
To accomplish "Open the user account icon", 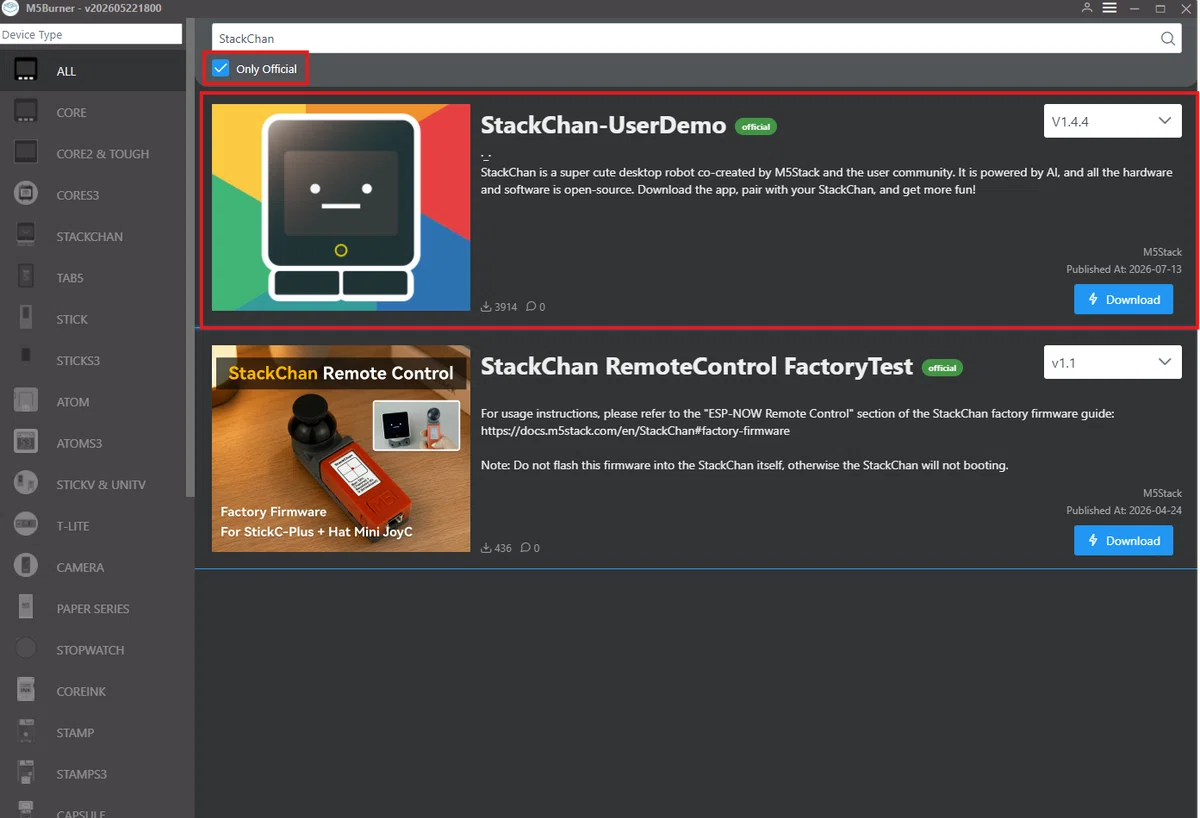I will click(x=1087, y=8).
